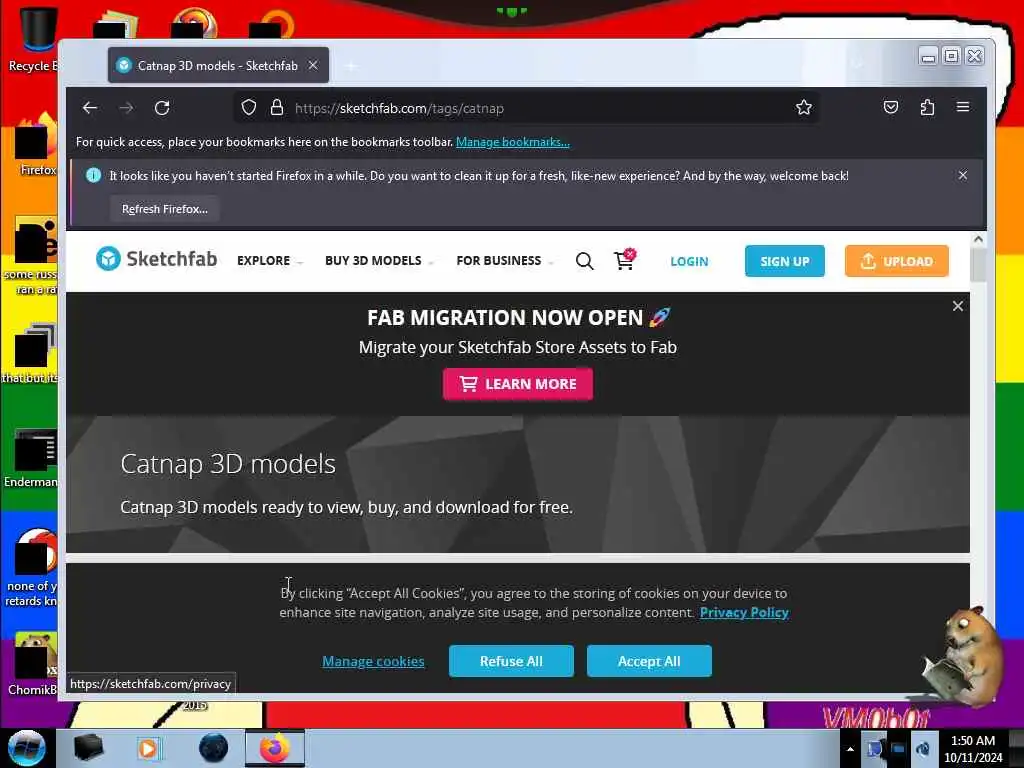Dismiss the Firefox refresh notification bar
This screenshot has height=768, width=1024.
tap(963, 175)
